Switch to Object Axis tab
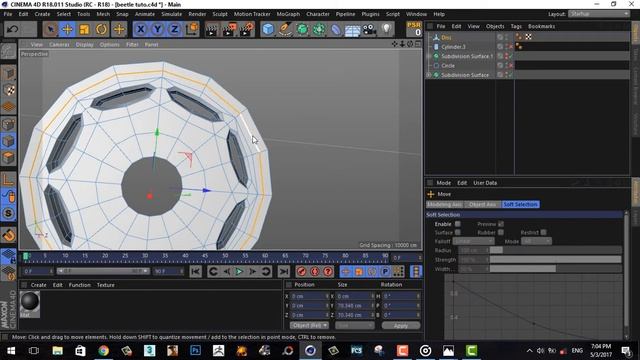The width and height of the screenshot is (640, 360). [x=482, y=204]
